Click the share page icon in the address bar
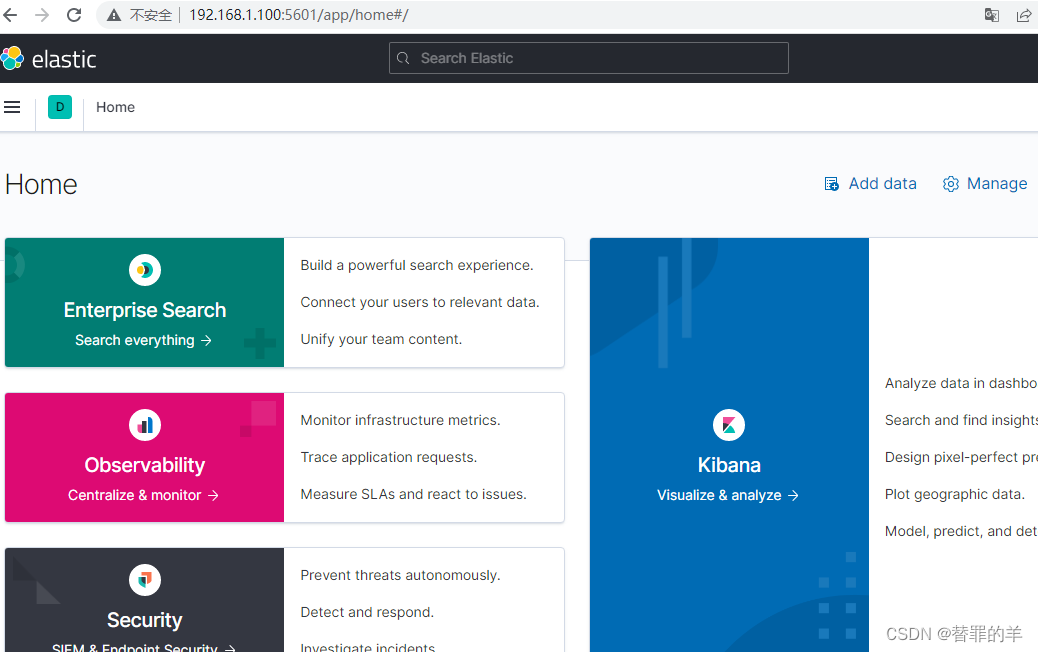The image size is (1038, 652). pyautogui.click(x=1023, y=15)
